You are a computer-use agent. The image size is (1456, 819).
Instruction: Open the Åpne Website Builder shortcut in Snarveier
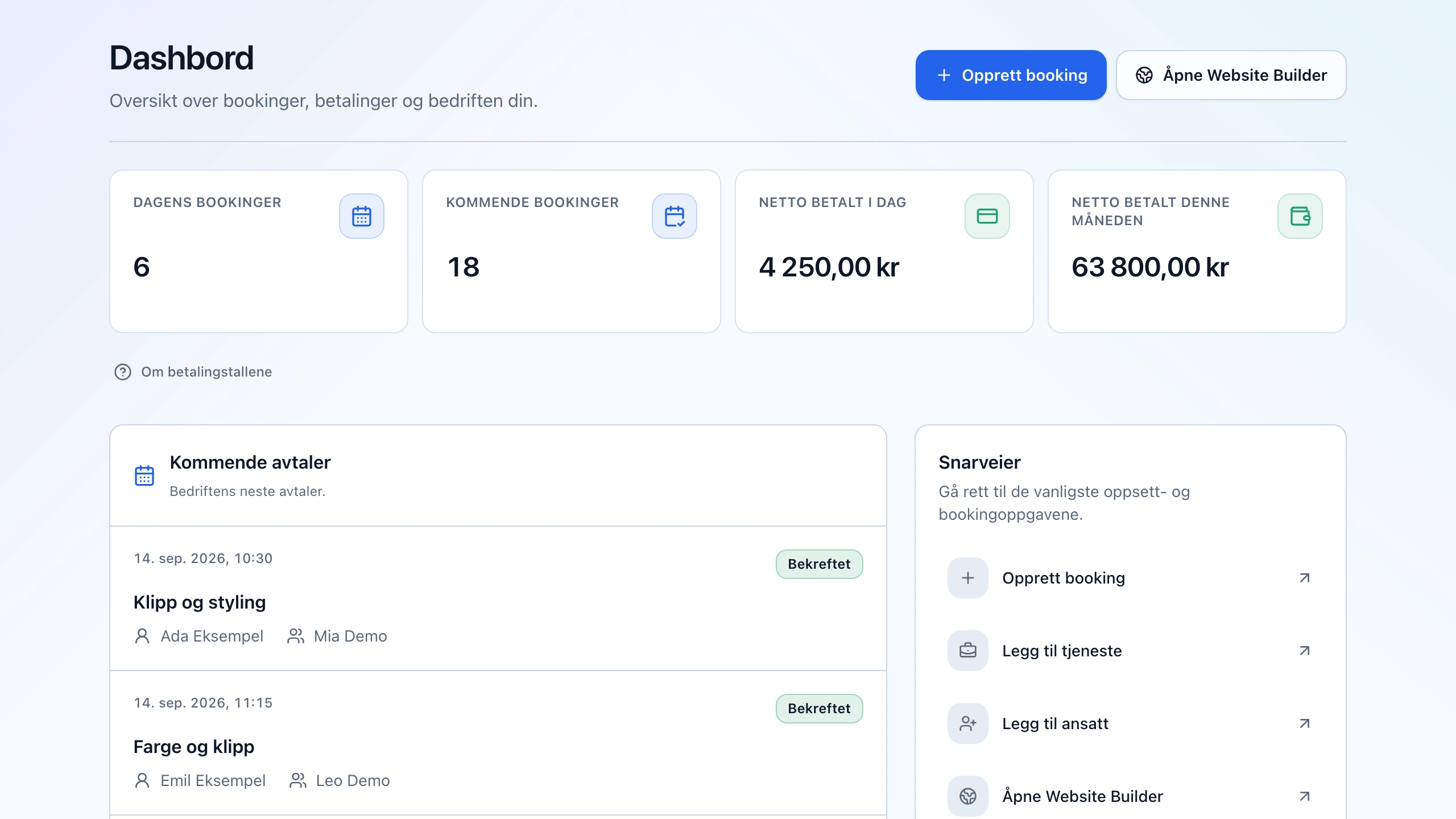point(1130,796)
